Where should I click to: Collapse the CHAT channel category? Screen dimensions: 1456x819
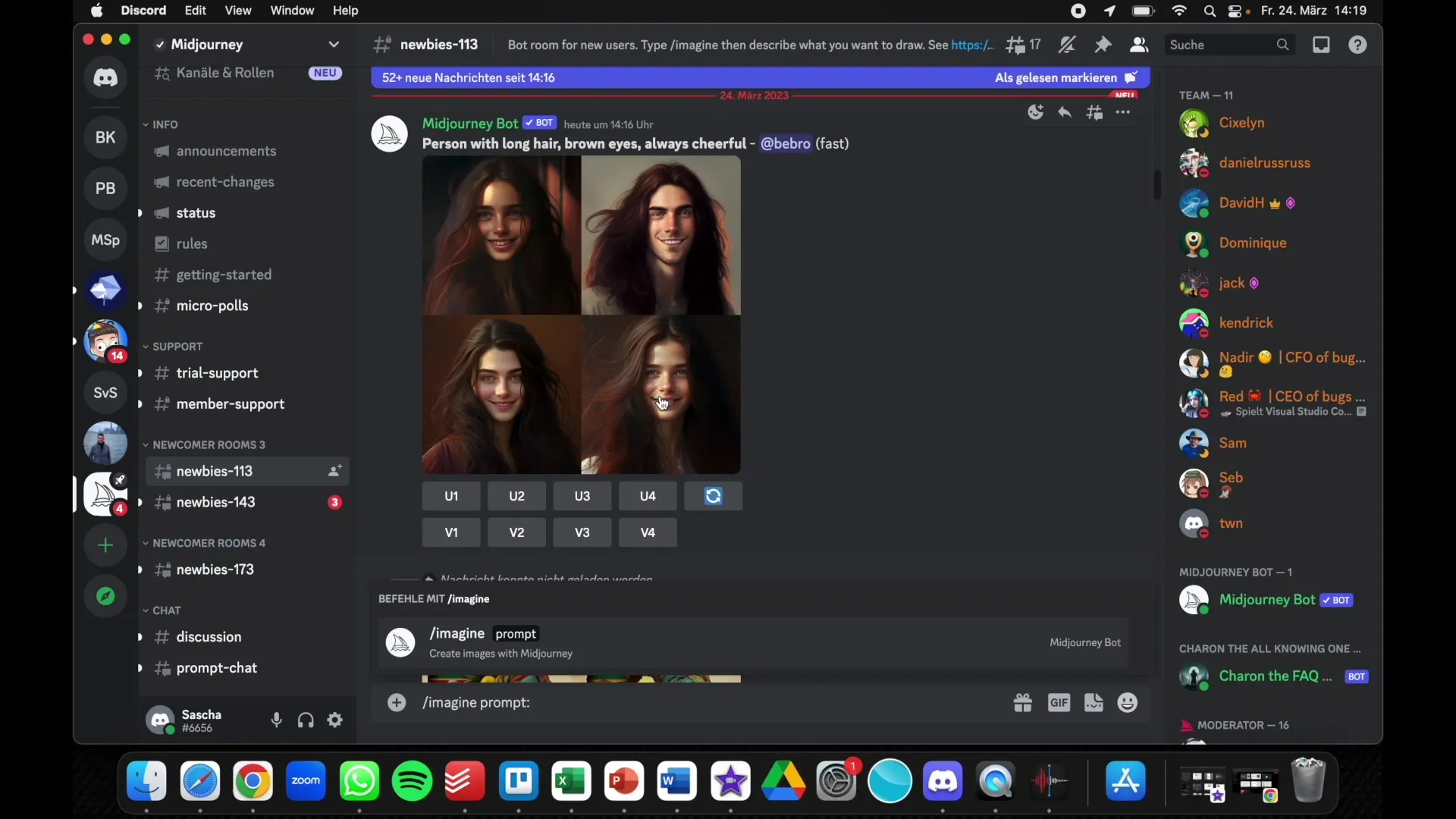(x=162, y=611)
